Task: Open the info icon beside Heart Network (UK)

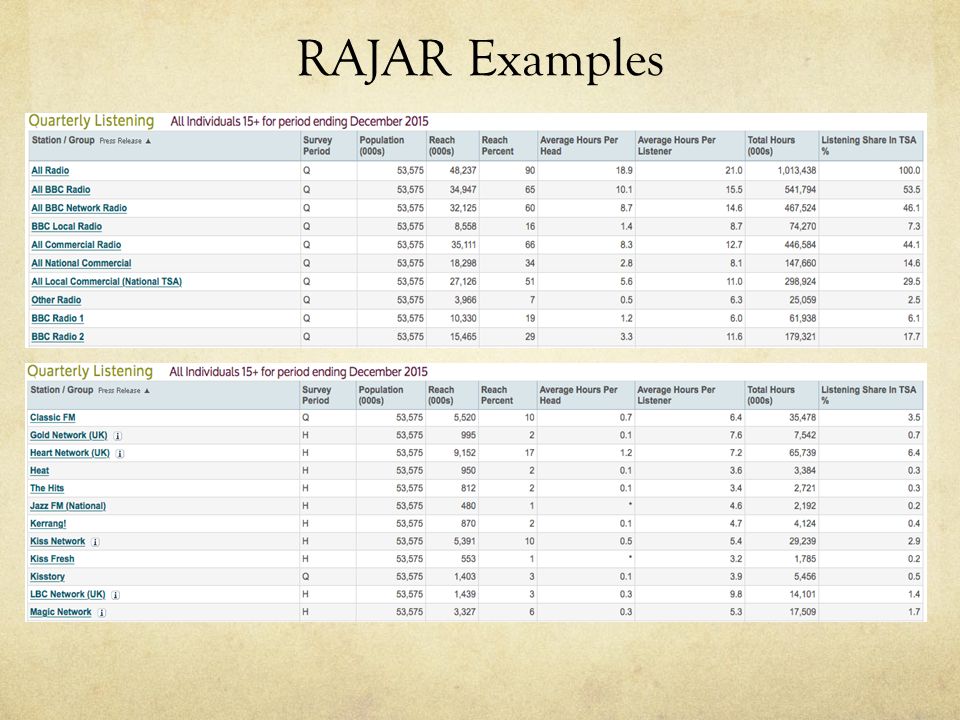Action: [120, 454]
